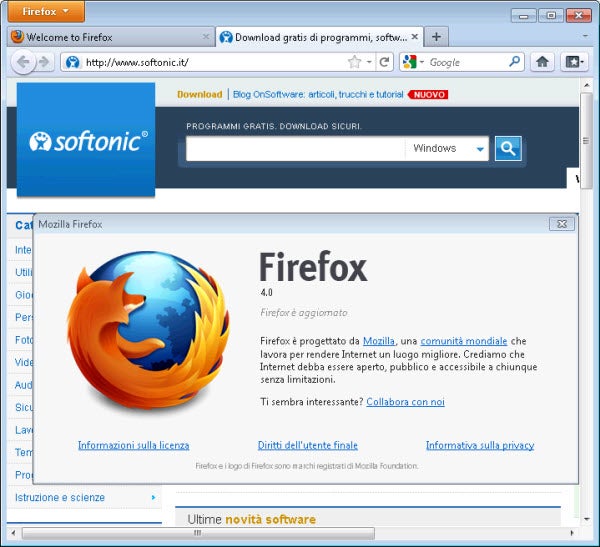Click the softonic logo
Image resolution: width=600 pixels, height=547 pixels.
(x=86, y=140)
